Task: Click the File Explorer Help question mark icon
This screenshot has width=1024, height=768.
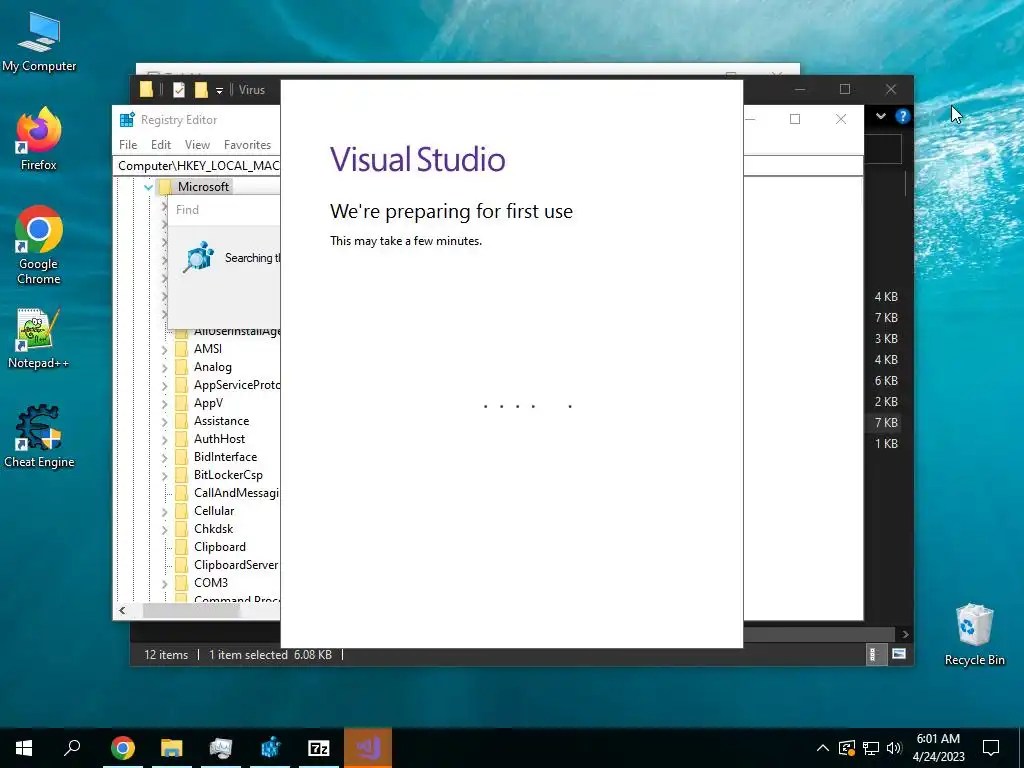Action: point(903,116)
